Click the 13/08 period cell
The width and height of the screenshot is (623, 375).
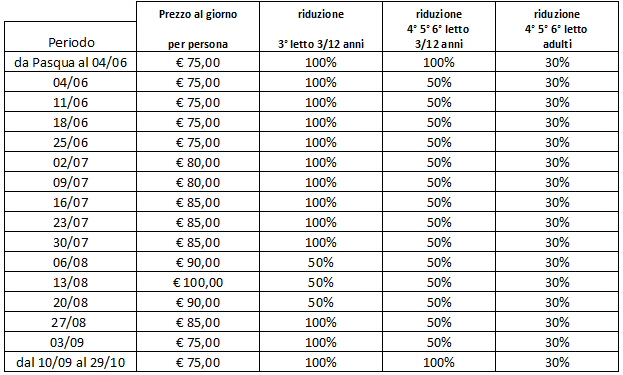[70, 282]
